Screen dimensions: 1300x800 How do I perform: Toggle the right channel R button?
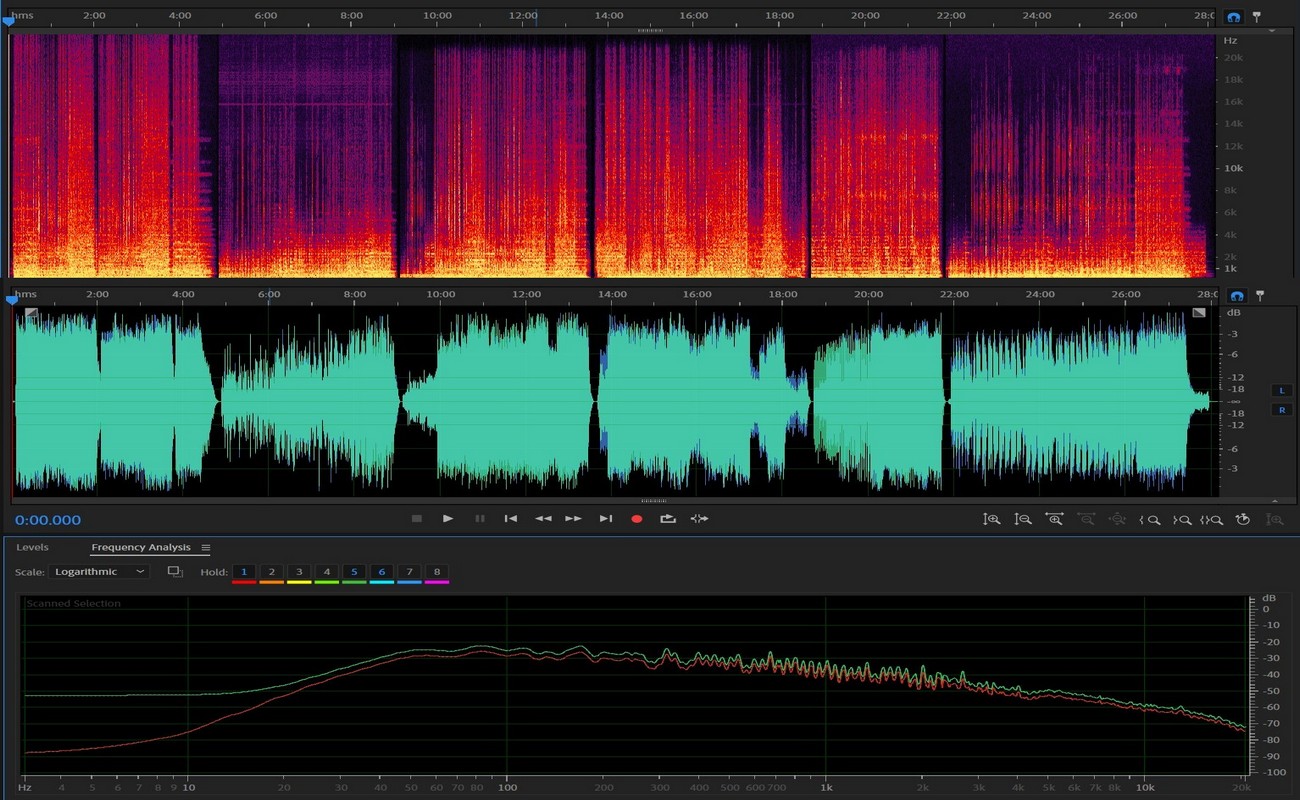[1281, 410]
